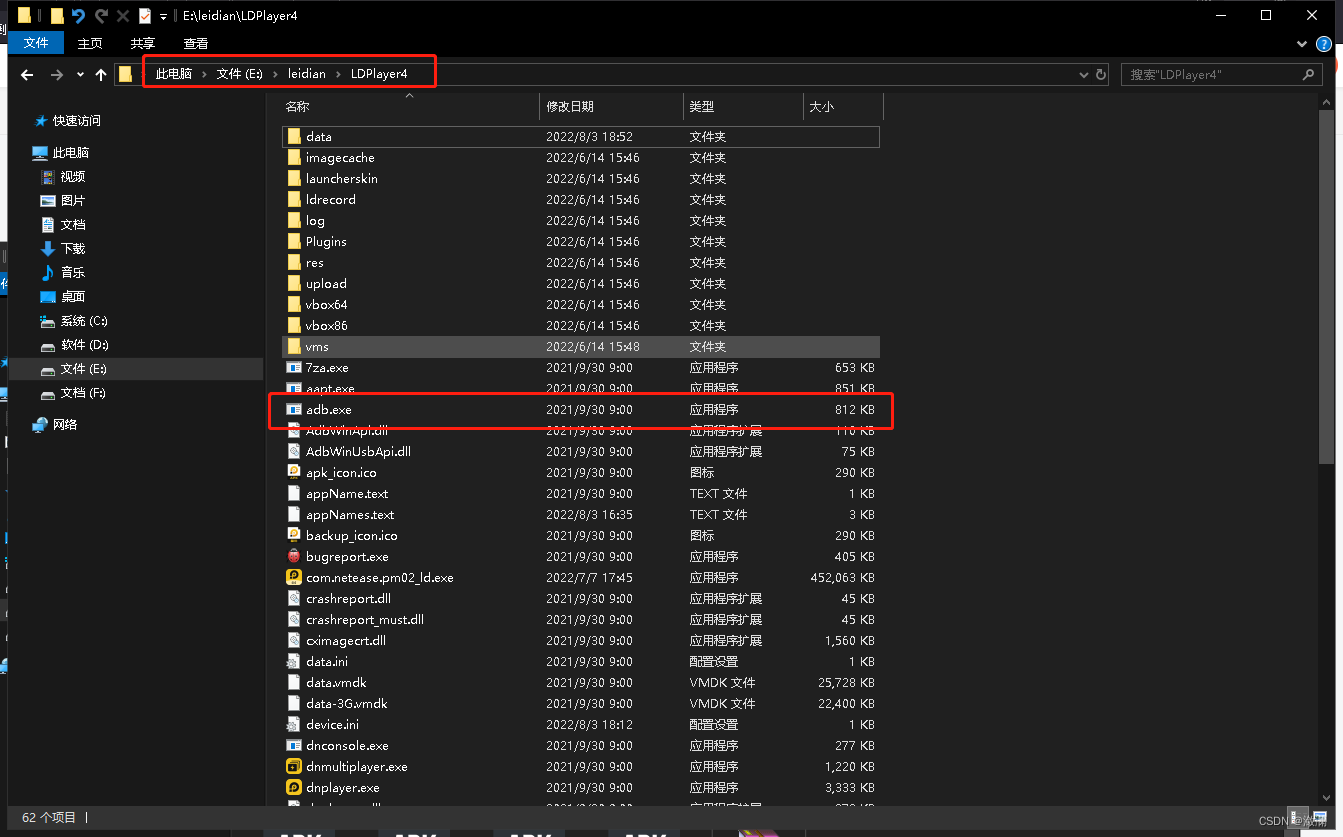Select the com.netease.pm02_ld.exe icon
Screen dimensions: 1343x837
tap(294, 577)
